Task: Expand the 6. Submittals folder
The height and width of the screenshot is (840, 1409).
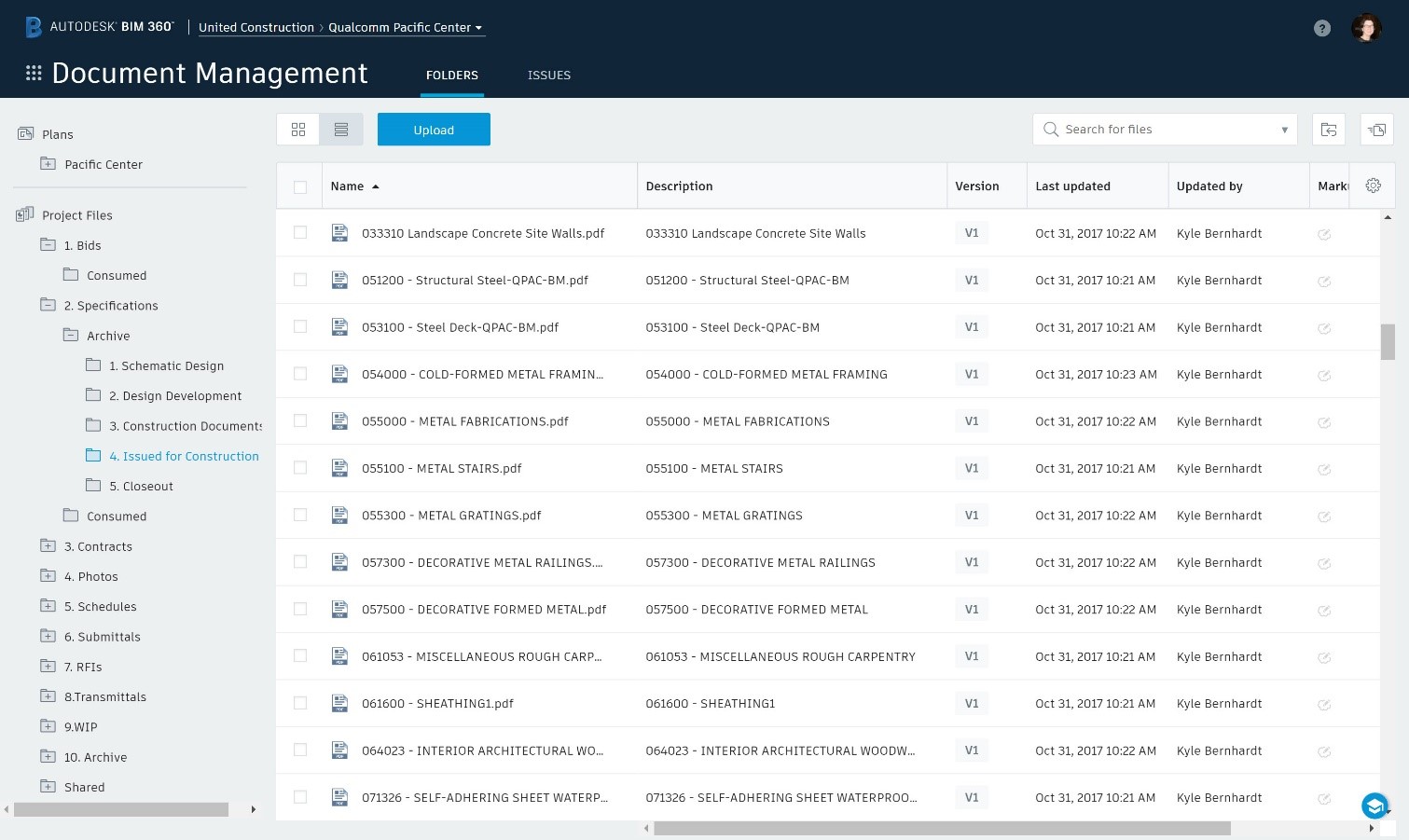Action: 48,636
